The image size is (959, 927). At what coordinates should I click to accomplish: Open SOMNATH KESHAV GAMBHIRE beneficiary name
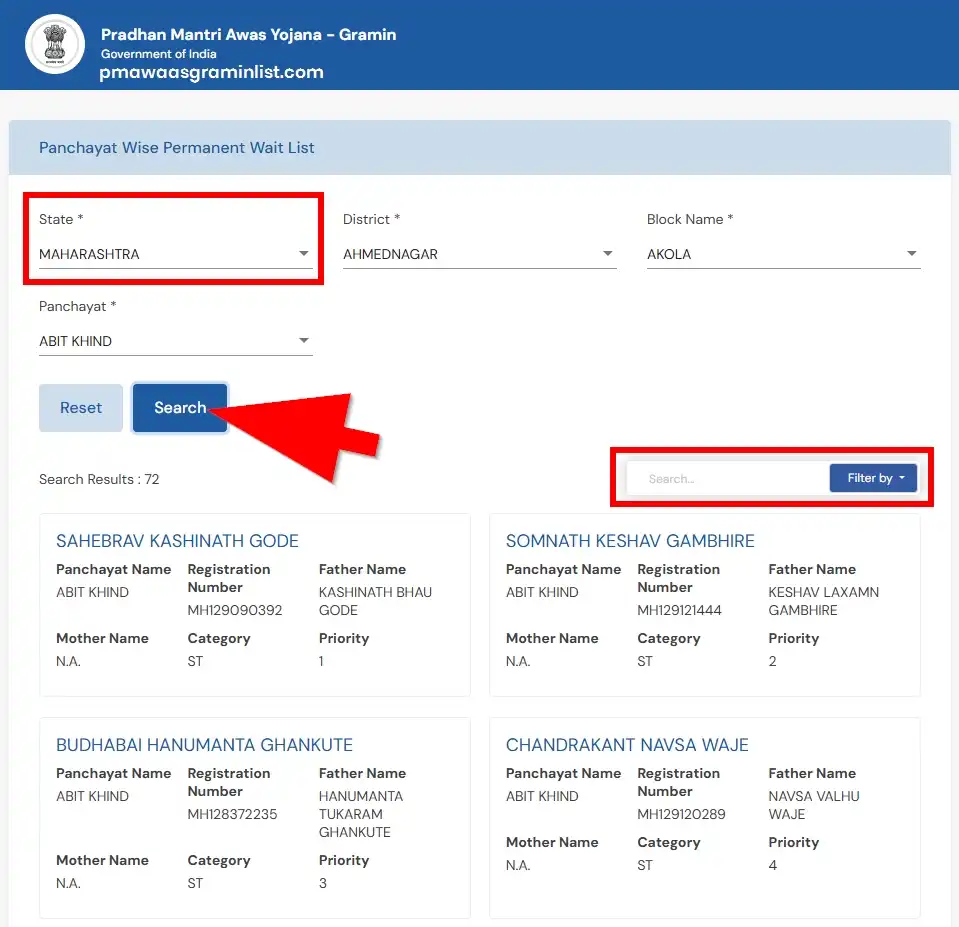point(630,541)
